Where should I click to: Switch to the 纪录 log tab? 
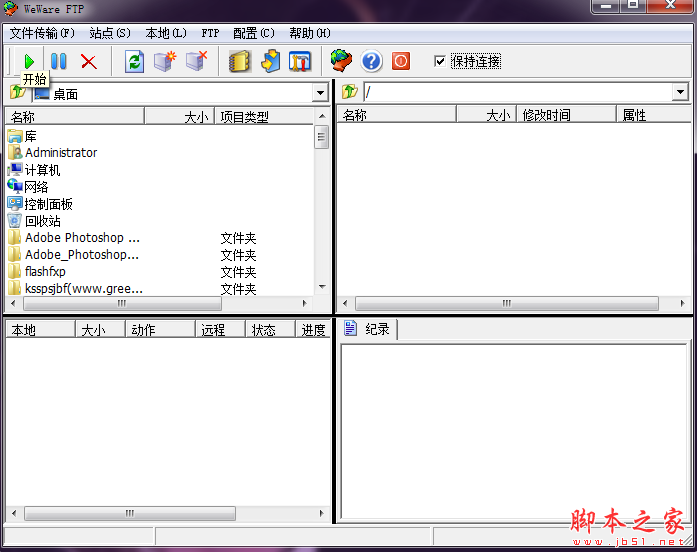(x=368, y=329)
